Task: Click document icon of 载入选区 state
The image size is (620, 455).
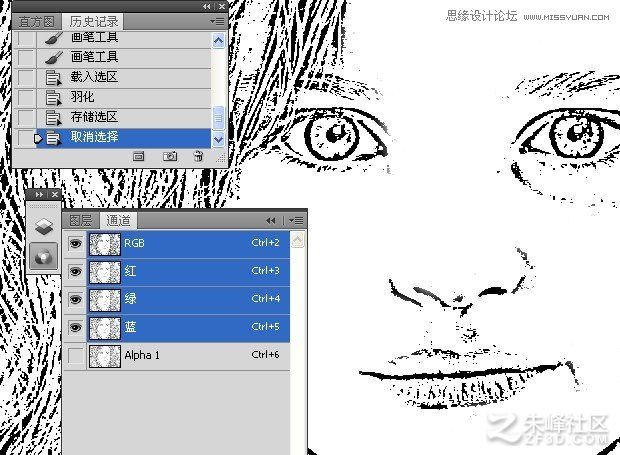Action: coord(53,78)
